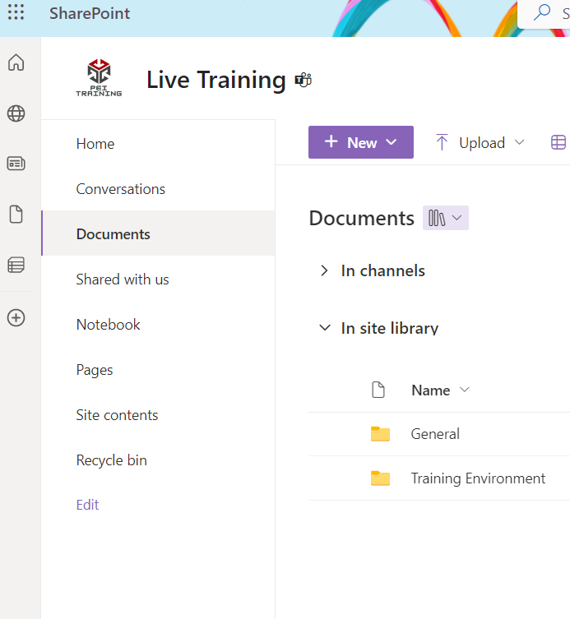Viewport: 570px width, 619px height.
Task: Click the Live Training site title
Action: pyautogui.click(x=216, y=80)
